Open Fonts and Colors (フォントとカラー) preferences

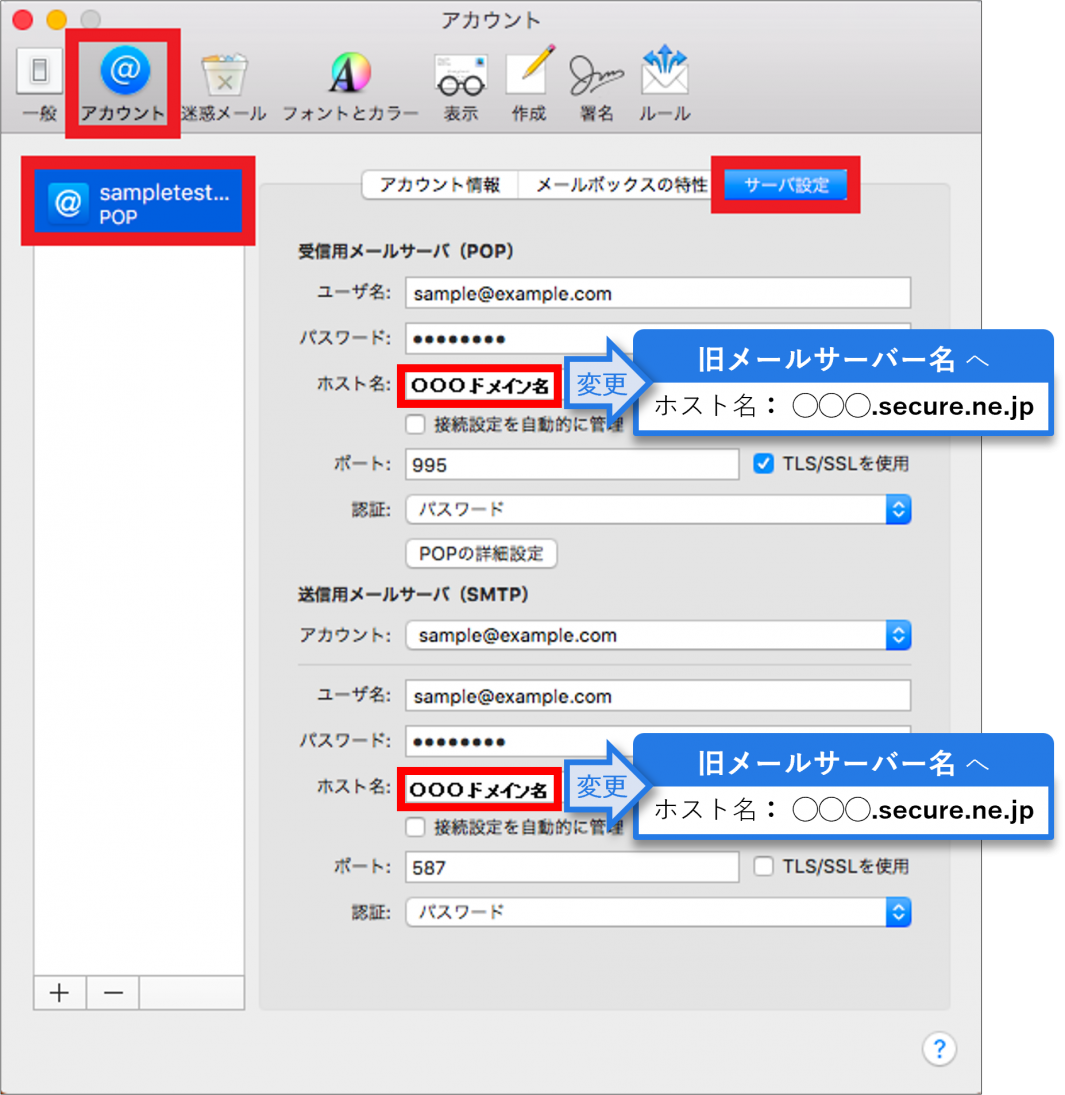[350, 84]
